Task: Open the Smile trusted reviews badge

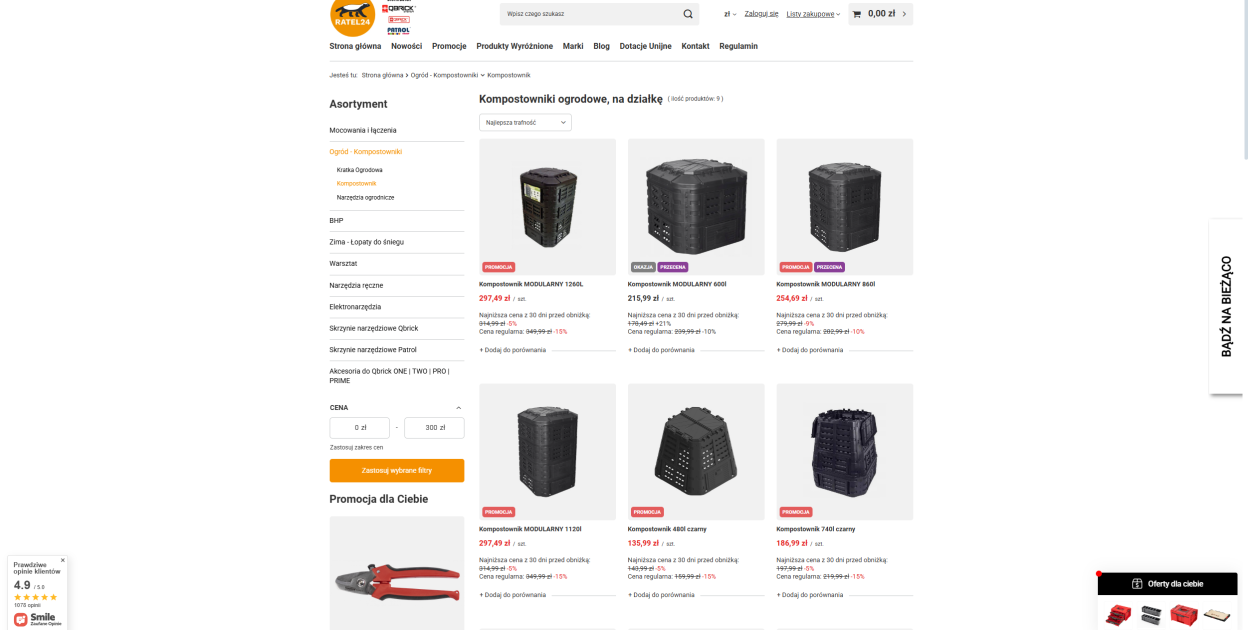Action: tap(37, 619)
